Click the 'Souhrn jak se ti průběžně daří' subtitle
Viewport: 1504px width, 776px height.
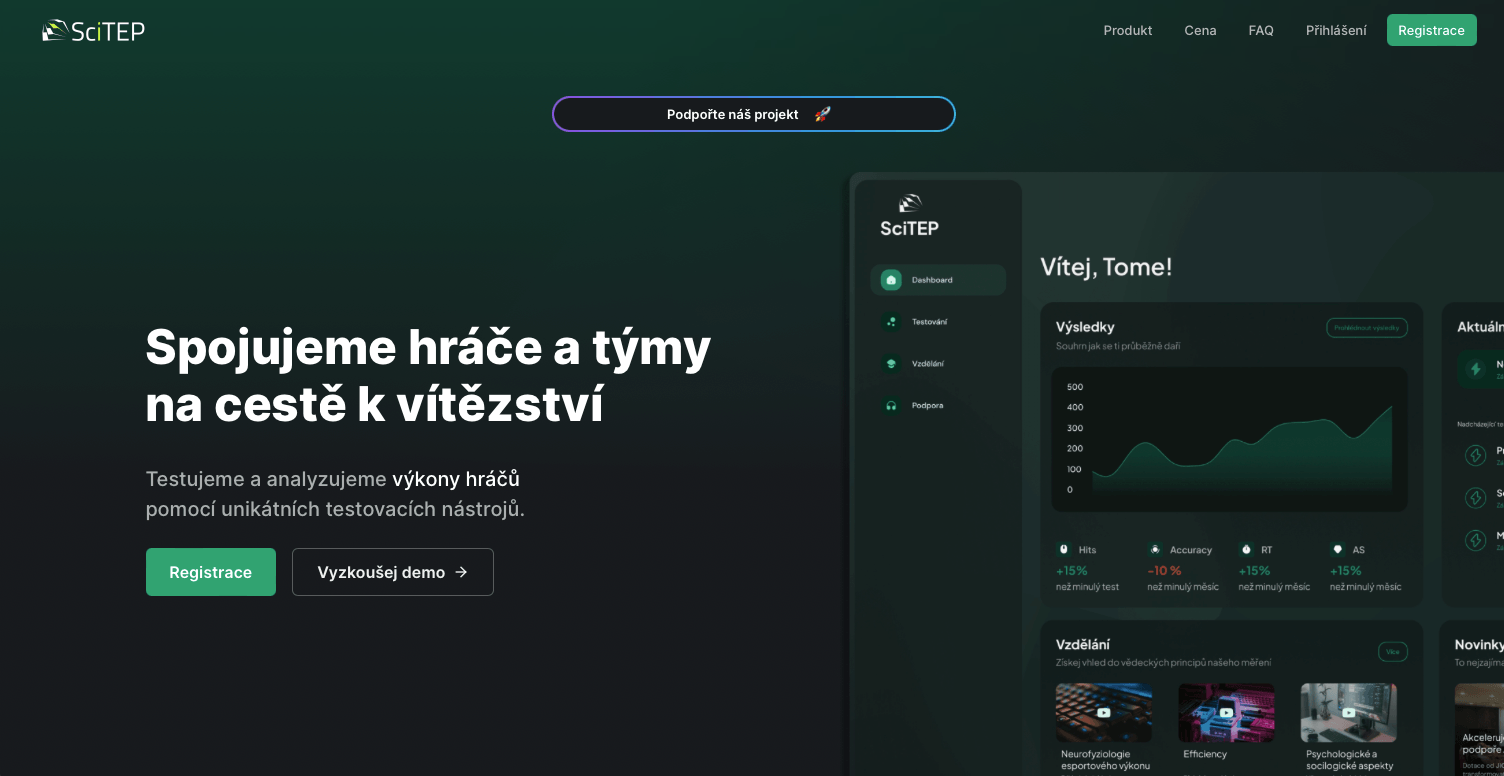(x=1118, y=346)
